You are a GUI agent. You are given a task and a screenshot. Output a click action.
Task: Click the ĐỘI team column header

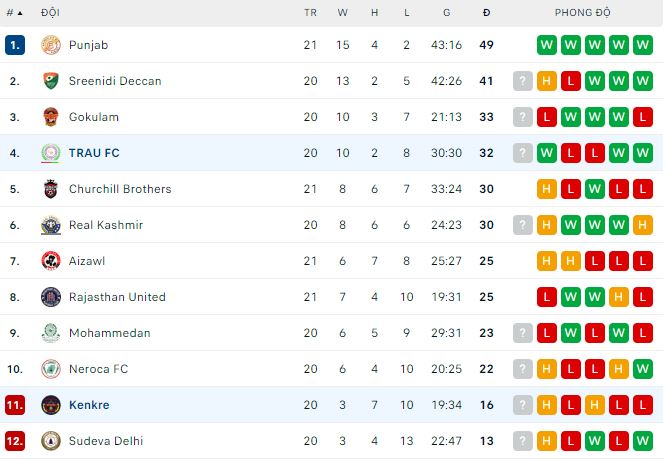pyautogui.click(x=50, y=13)
